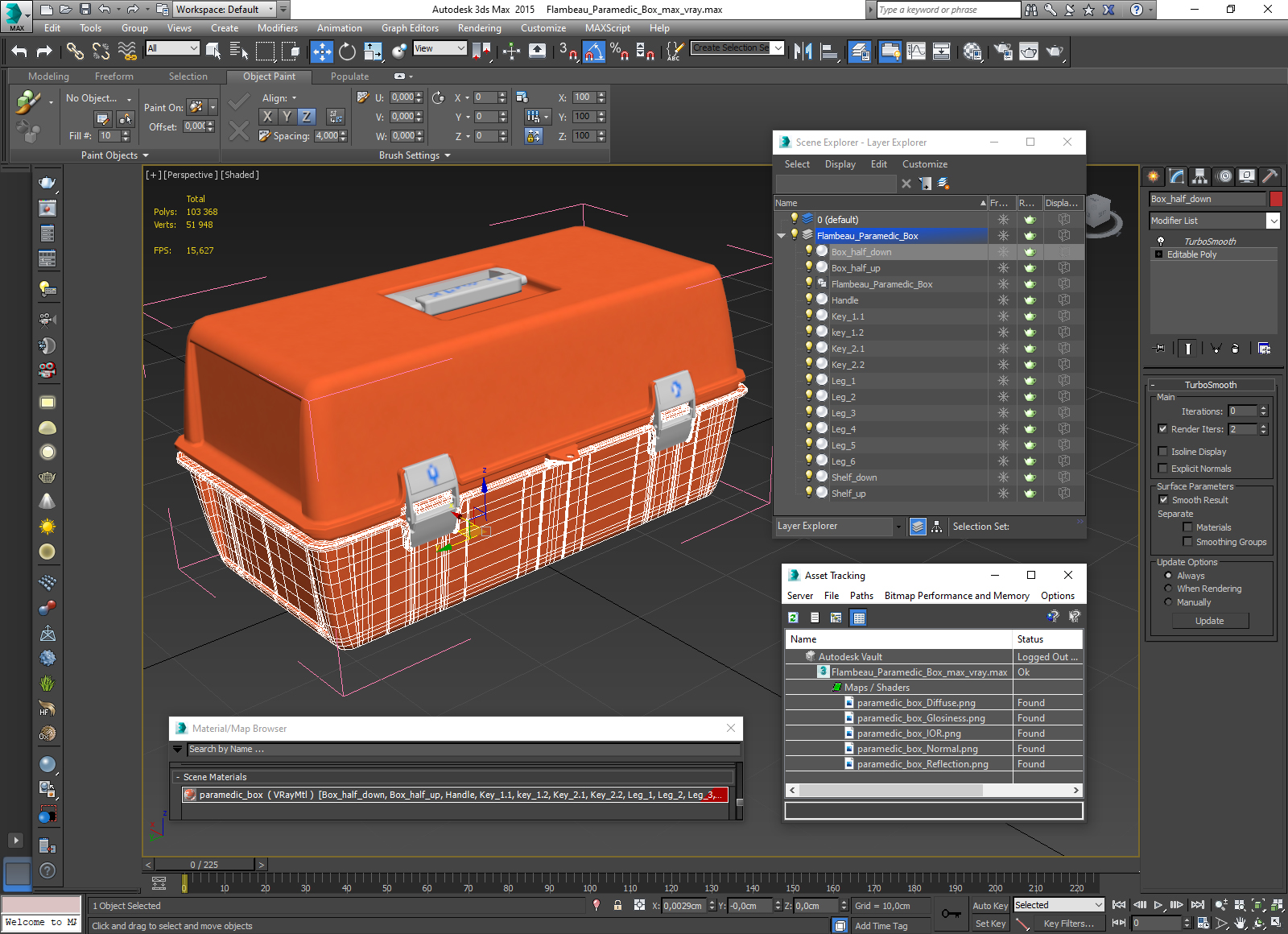Viewport: 1288px width, 934px height.
Task: Select Always update option
Action: click(1168, 576)
